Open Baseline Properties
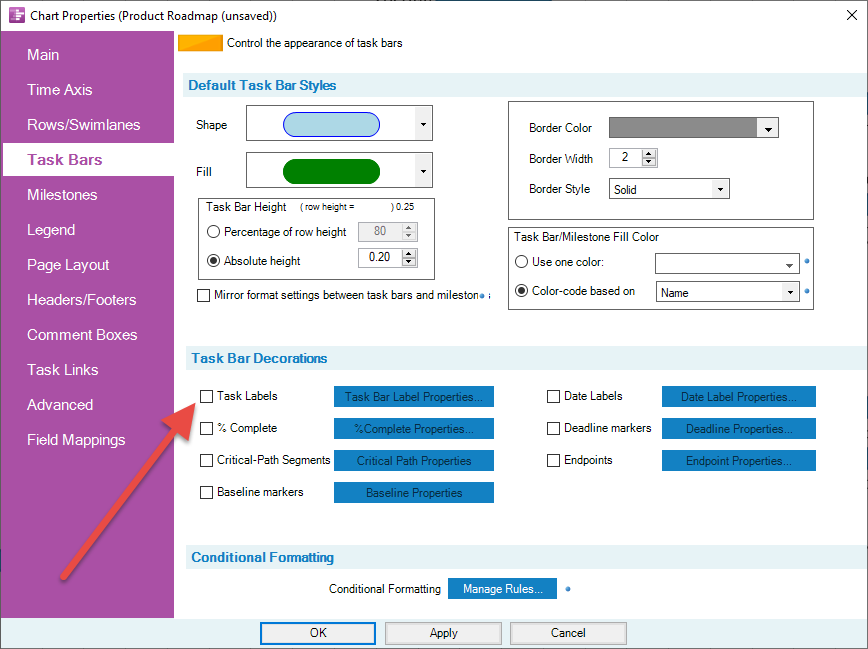 tap(414, 492)
